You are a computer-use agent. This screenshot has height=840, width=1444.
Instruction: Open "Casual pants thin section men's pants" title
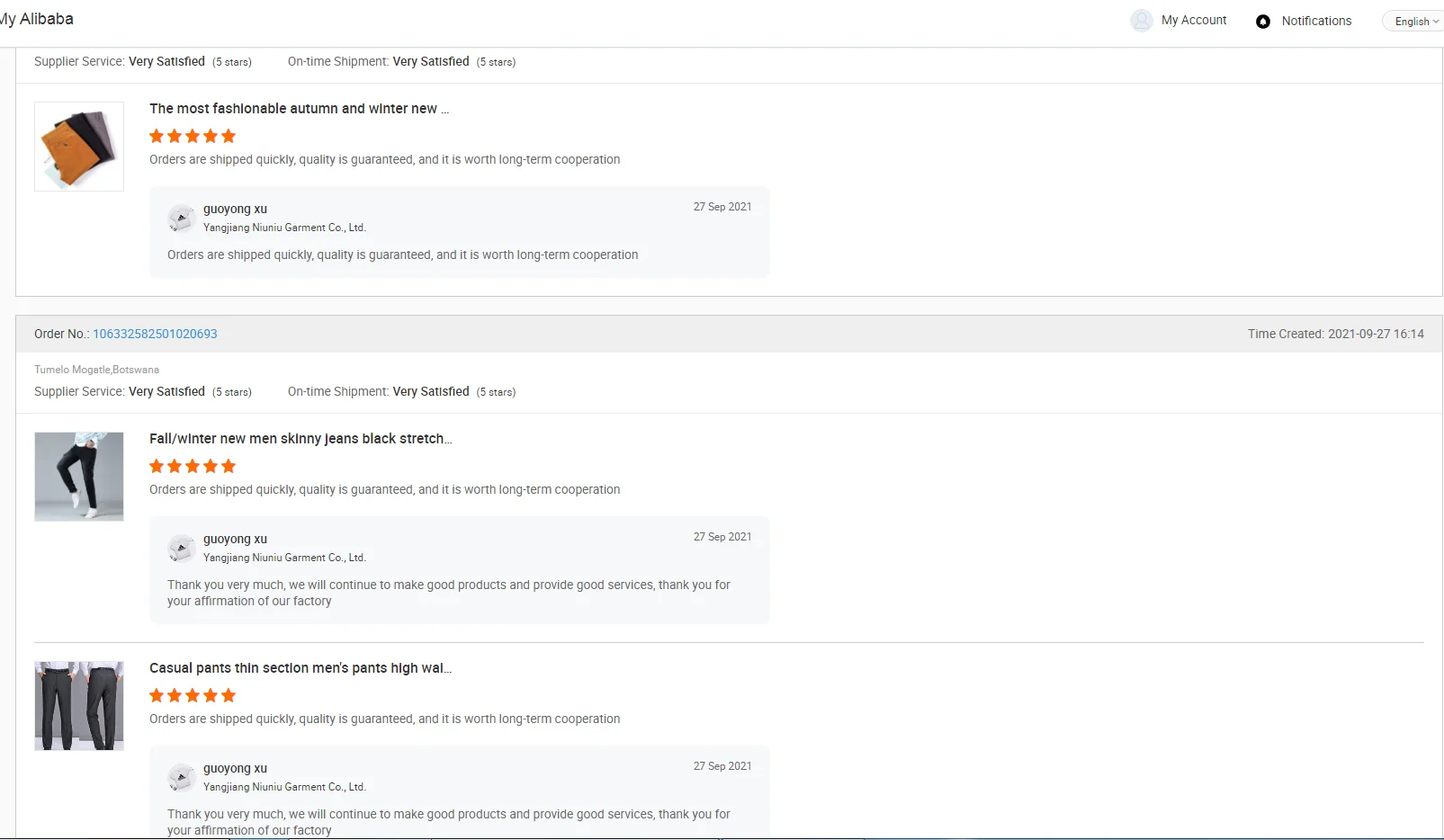point(300,668)
